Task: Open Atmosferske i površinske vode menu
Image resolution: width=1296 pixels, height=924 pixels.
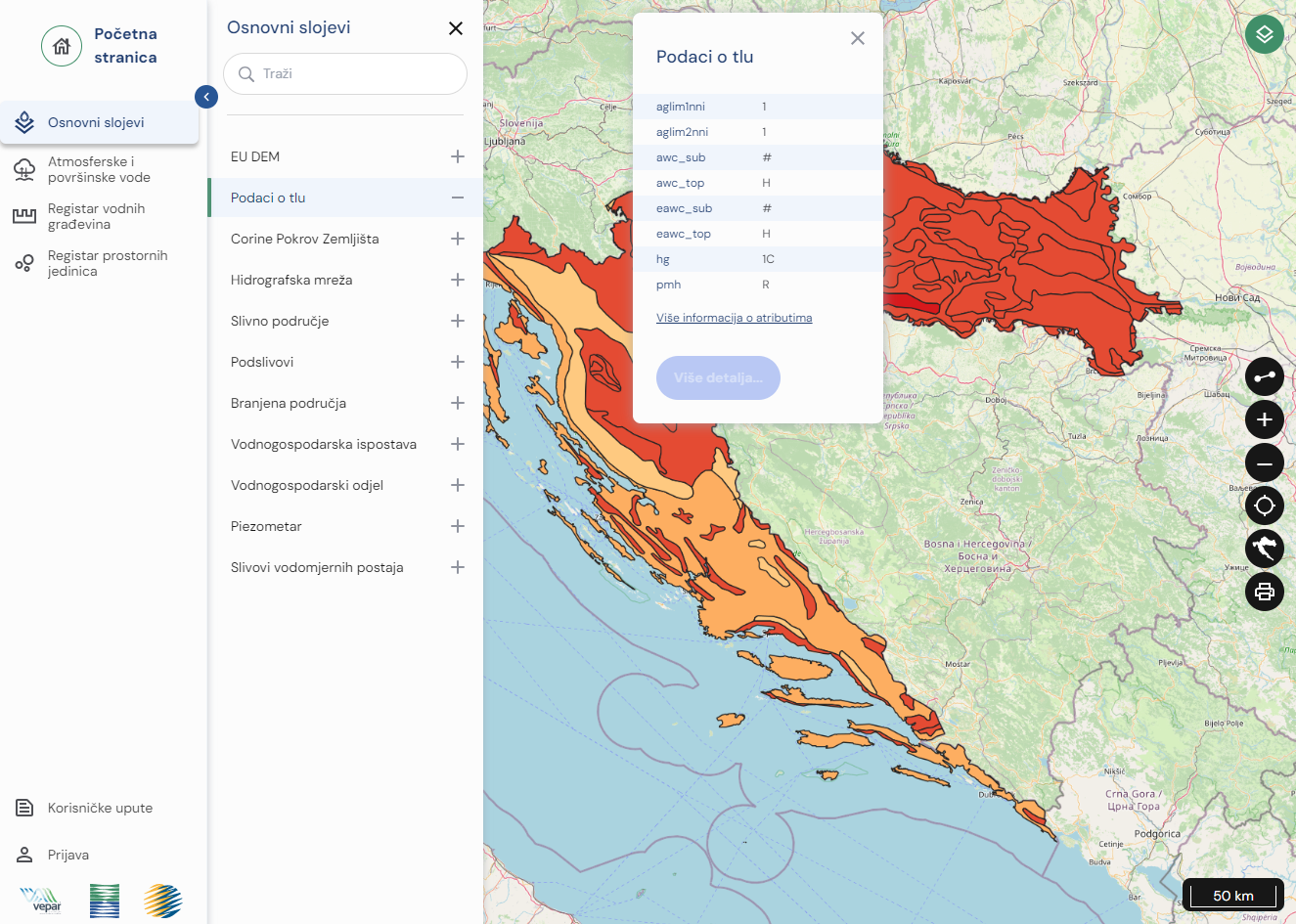Action: coord(98,169)
